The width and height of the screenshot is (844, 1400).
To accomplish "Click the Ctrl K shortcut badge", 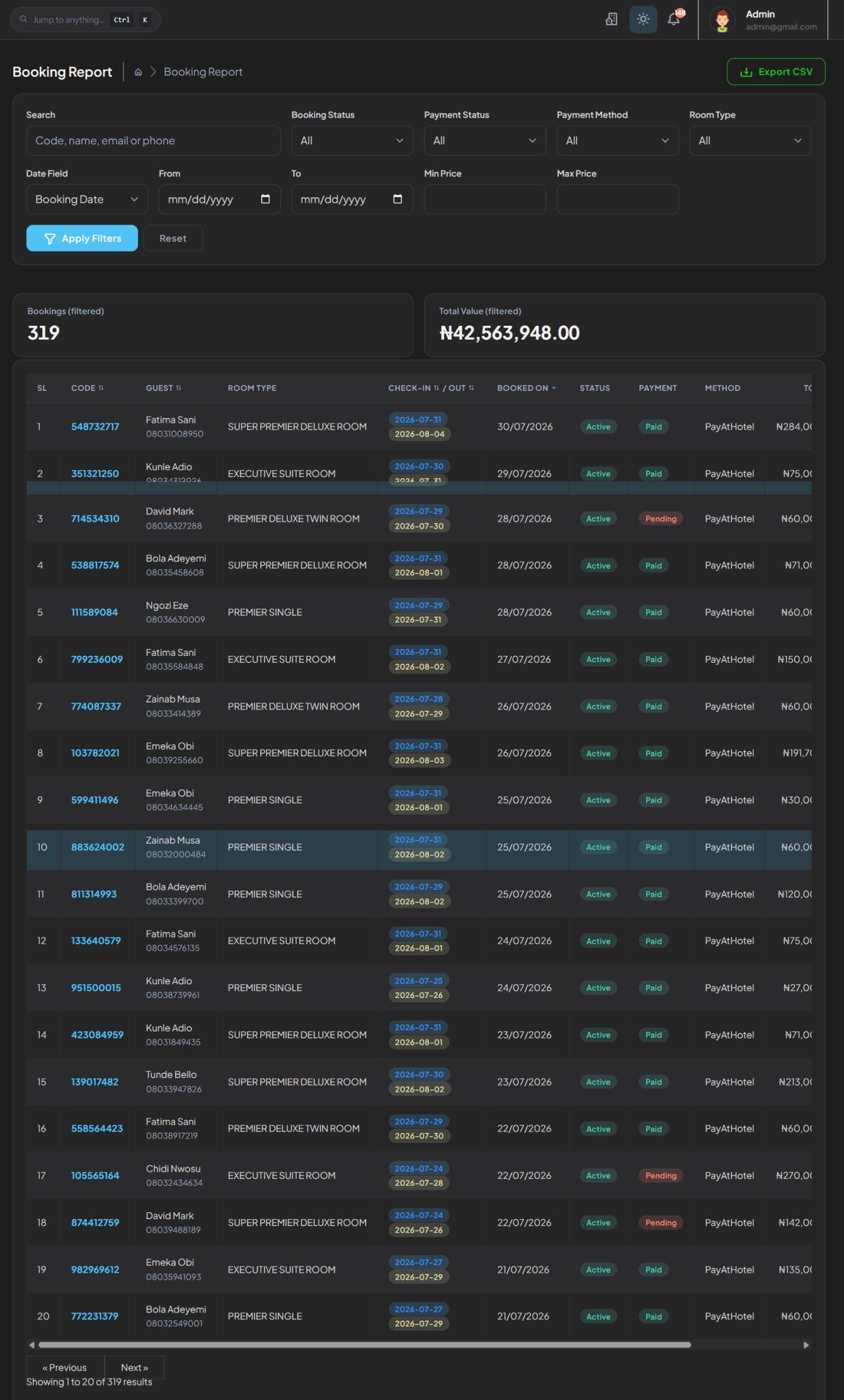I will [131, 20].
